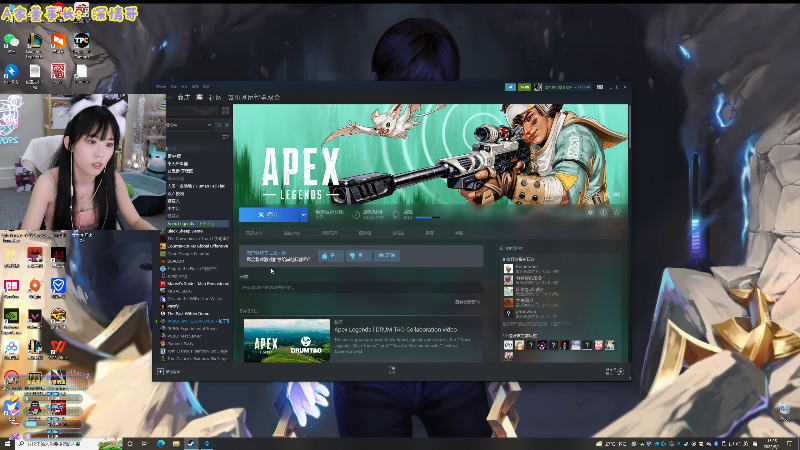Click the green notifications button in Steam header
This screenshot has height=450, width=800.
[524, 87]
